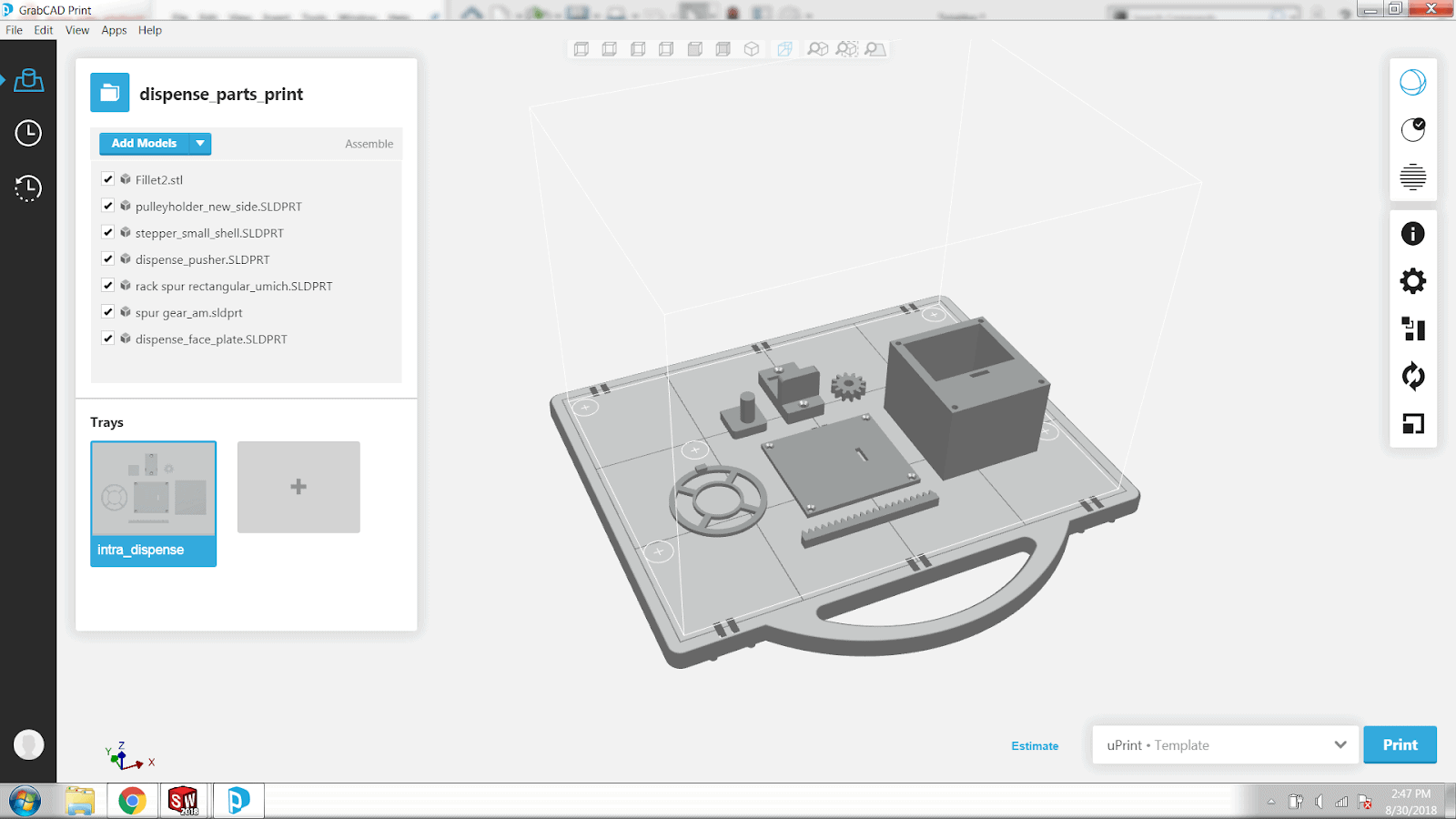This screenshot has width=1456, height=819.
Task: Expand the Add Models dropdown arrow
Action: (200, 144)
